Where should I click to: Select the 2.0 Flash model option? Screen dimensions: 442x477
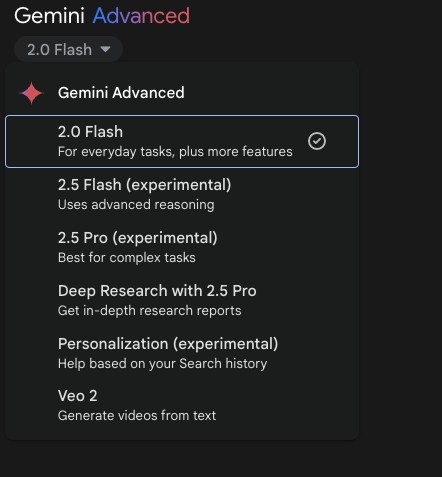[x=182, y=141]
